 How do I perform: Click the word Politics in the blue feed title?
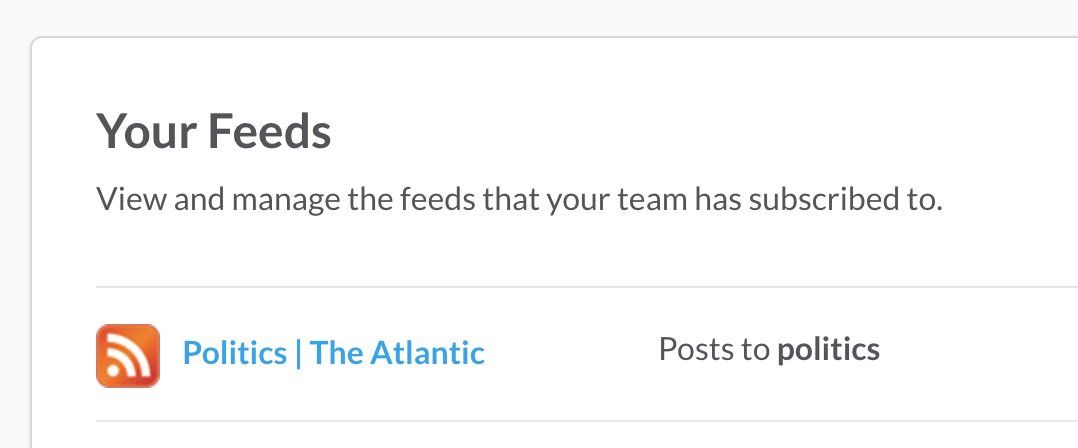(x=234, y=352)
